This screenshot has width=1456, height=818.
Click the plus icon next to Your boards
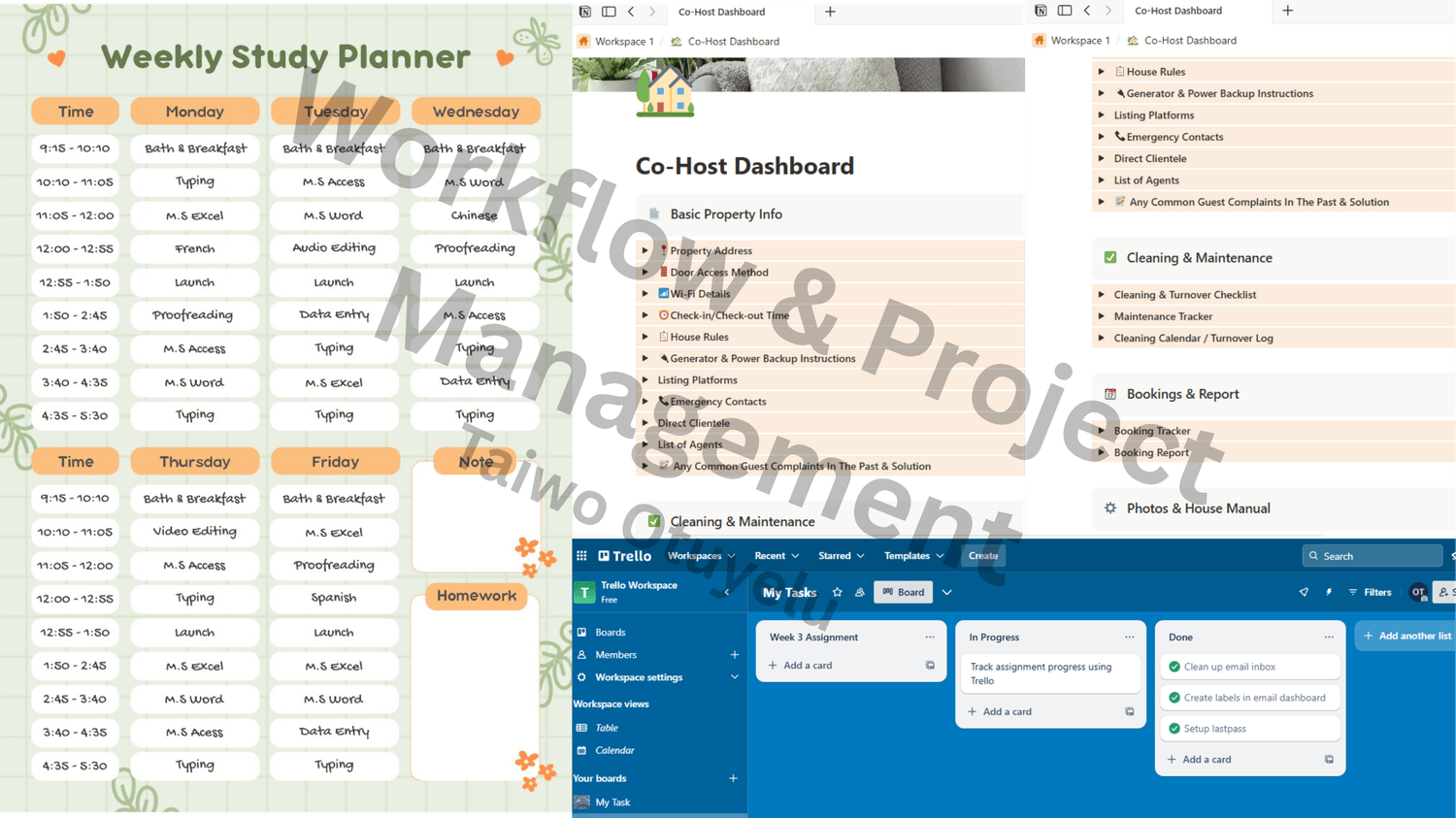pyautogui.click(x=733, y=778)
